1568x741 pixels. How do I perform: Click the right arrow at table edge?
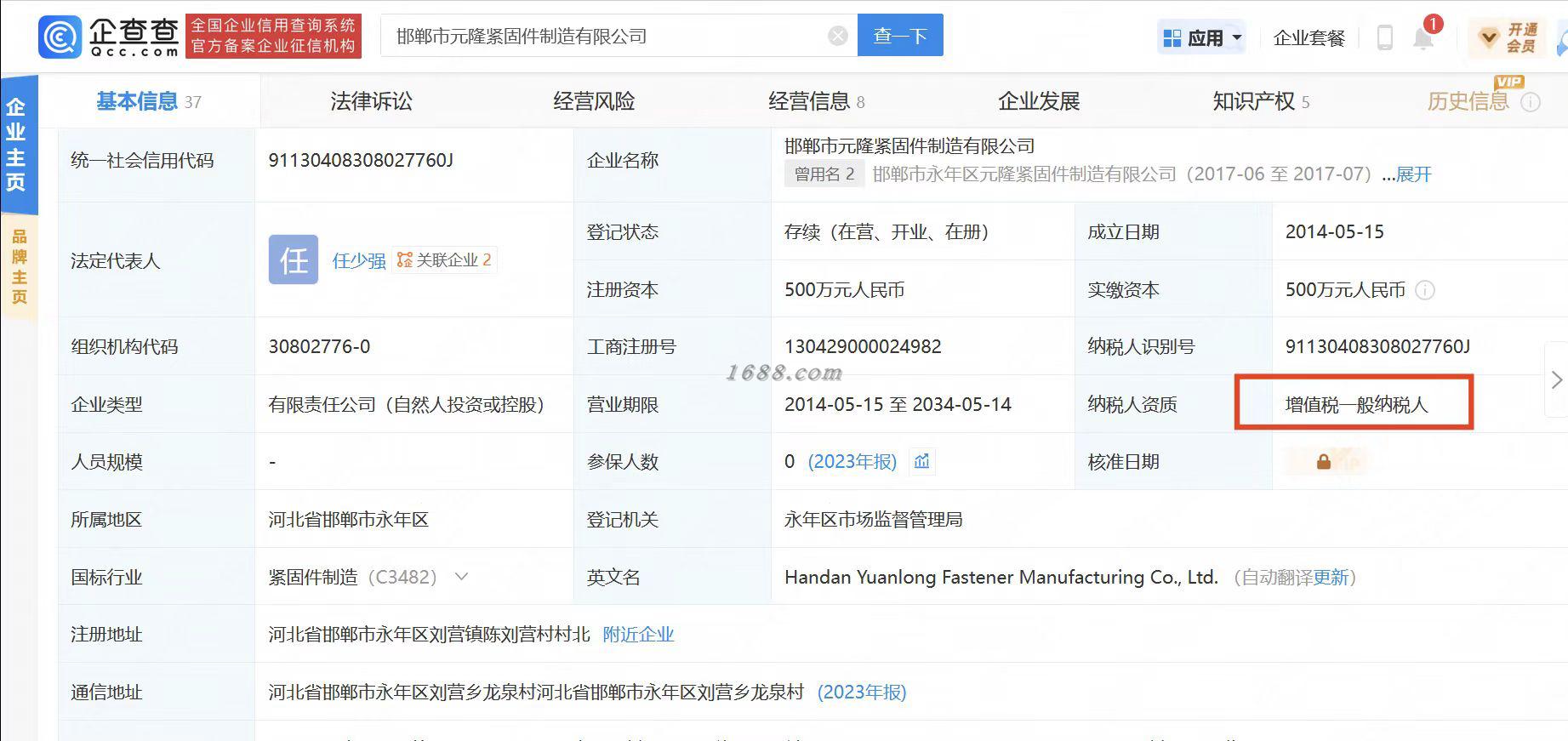tap(1556, 379)
